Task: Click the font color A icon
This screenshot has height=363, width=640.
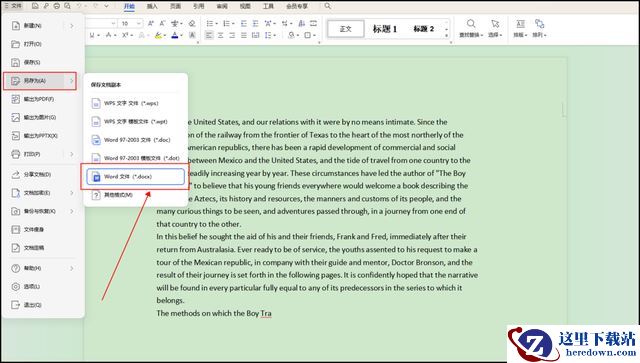Action: pos(175,36)
